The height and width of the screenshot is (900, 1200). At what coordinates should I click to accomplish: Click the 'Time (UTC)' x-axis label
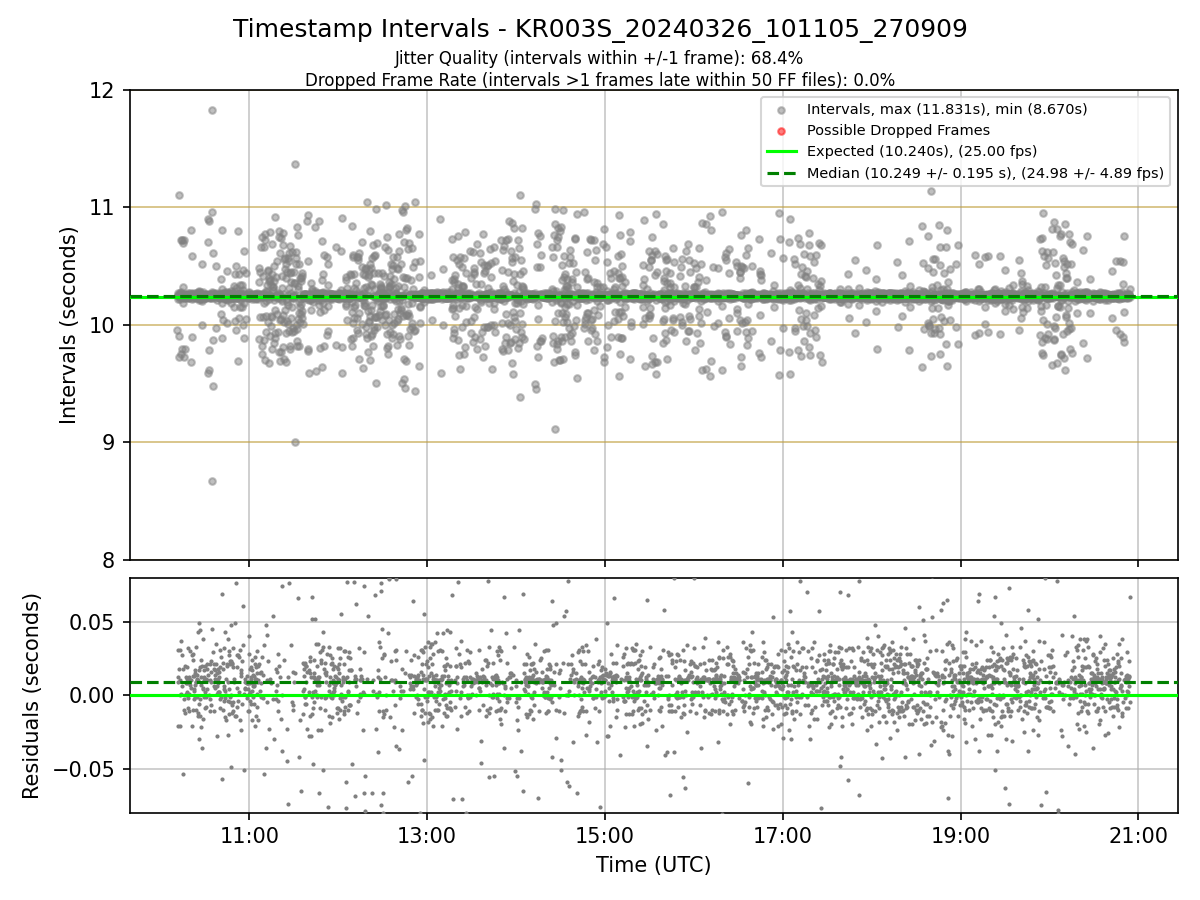coord(653,865)
